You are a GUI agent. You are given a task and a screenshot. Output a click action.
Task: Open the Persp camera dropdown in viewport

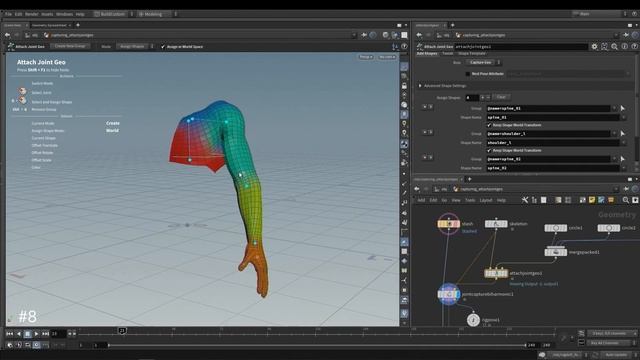click(x=366, y=57)
